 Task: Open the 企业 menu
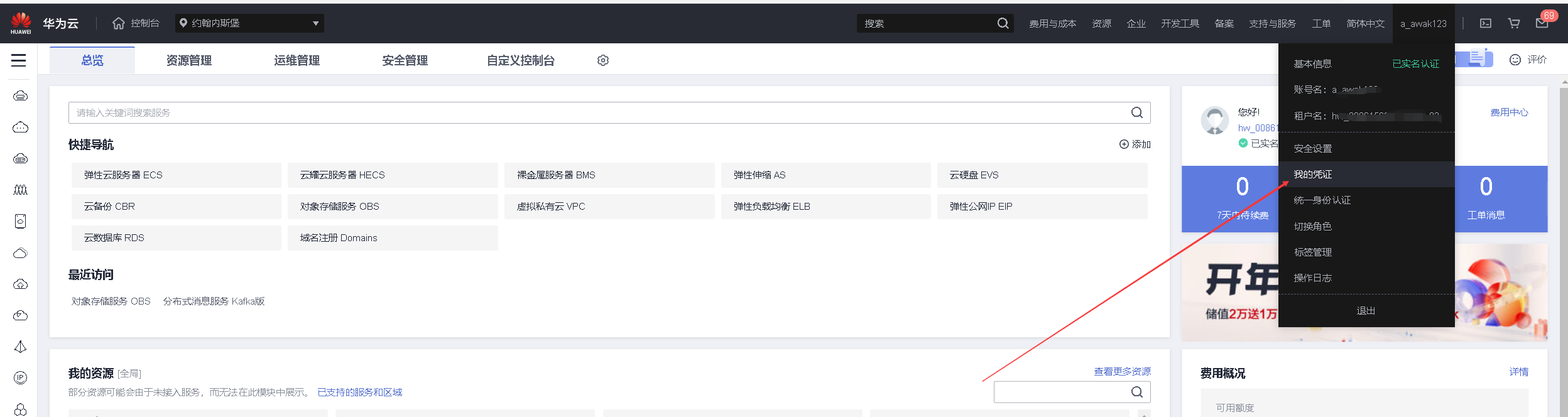click(x=1136, y=23)
